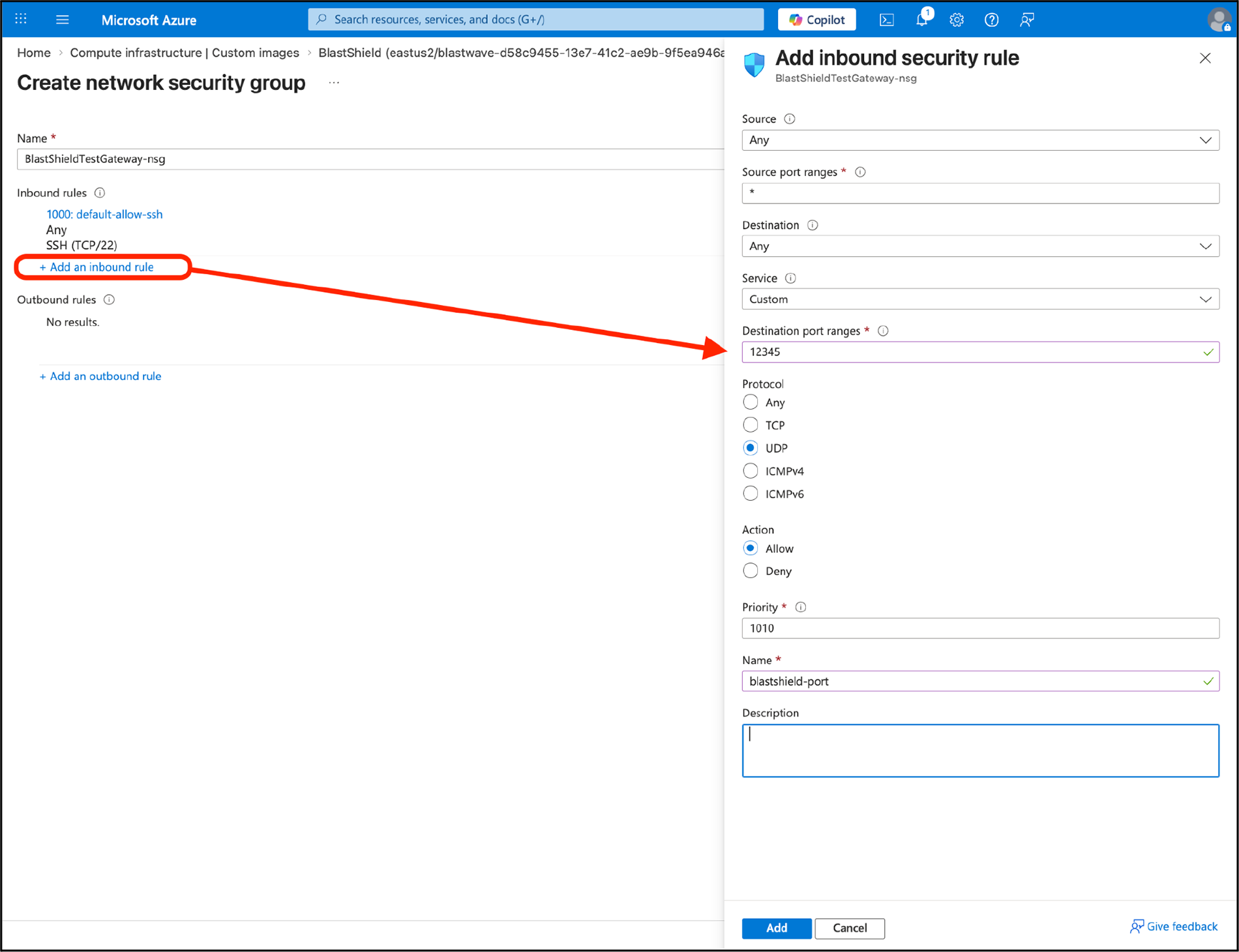Image resolution: width=1239 pixels, height=952 pixels.
Task: Click Add an outbound rule link
Action: tap(100, 376)
